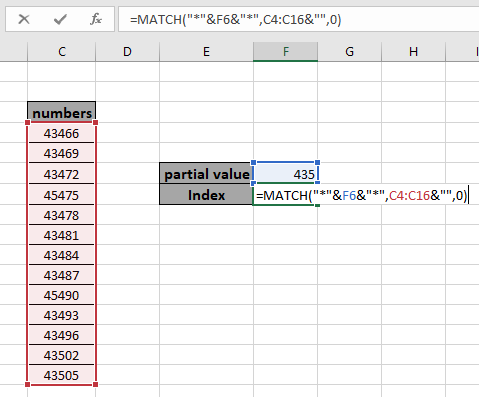Select the cell containing 43478
Image resolution: width=479 pixels, height=397 pixels.
pyautogui.click(x=62, y=215)
